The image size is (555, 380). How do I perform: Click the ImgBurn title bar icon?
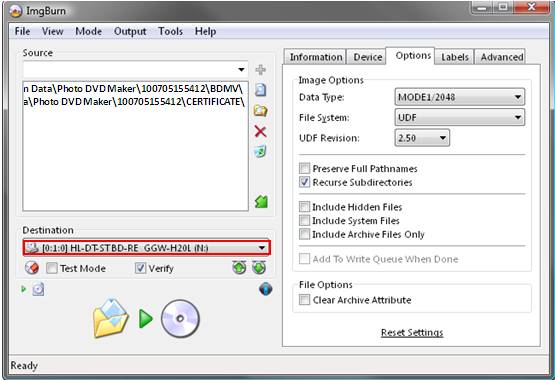[x=16, y=11]
